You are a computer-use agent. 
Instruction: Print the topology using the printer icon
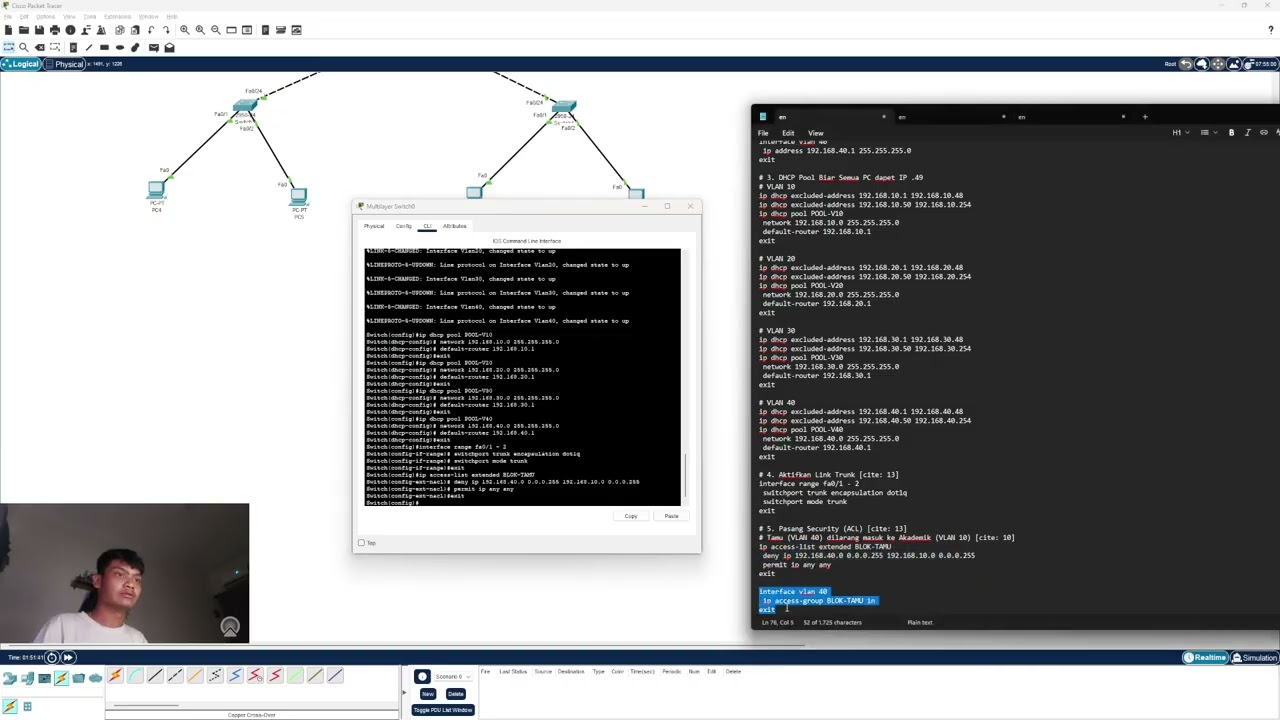(x=55, y=30)
